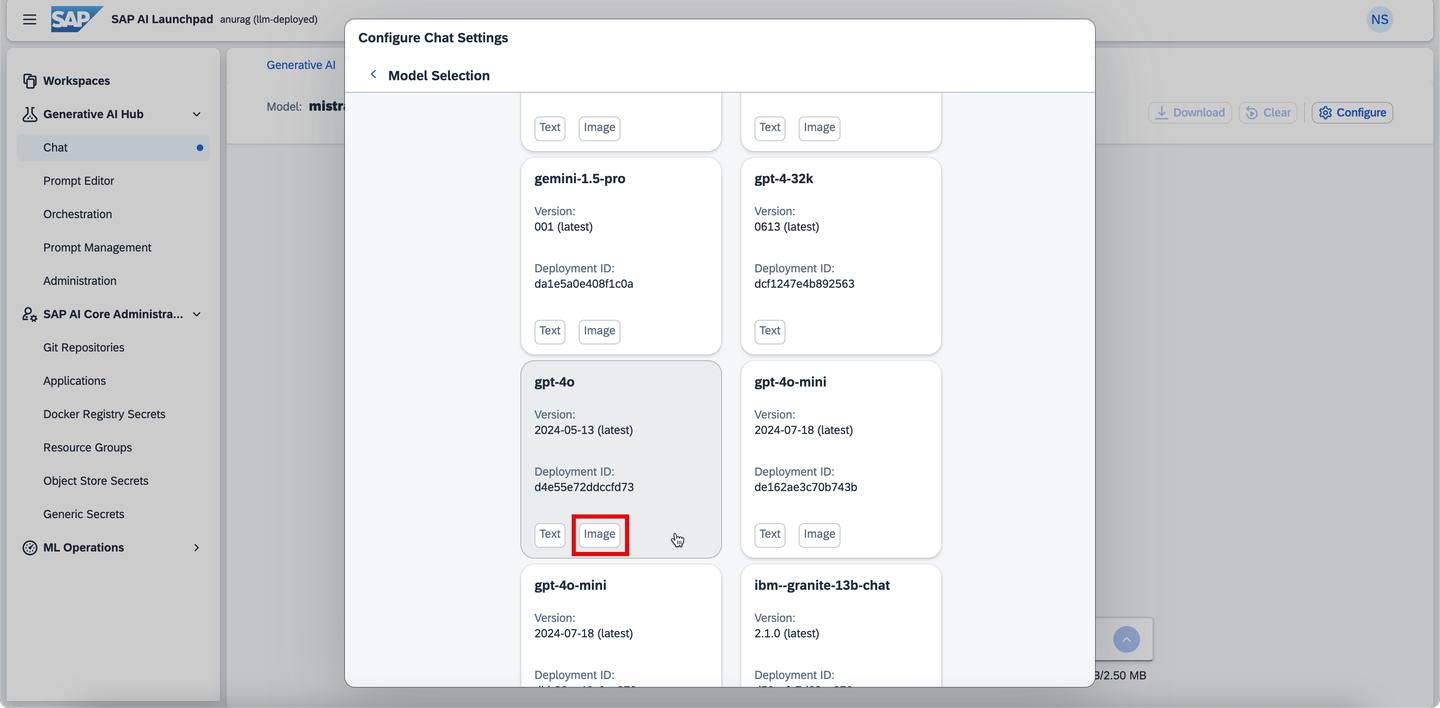Click the Configure Chat Settings dialog title
The image size is (1440, 708).
coord(433,38)
